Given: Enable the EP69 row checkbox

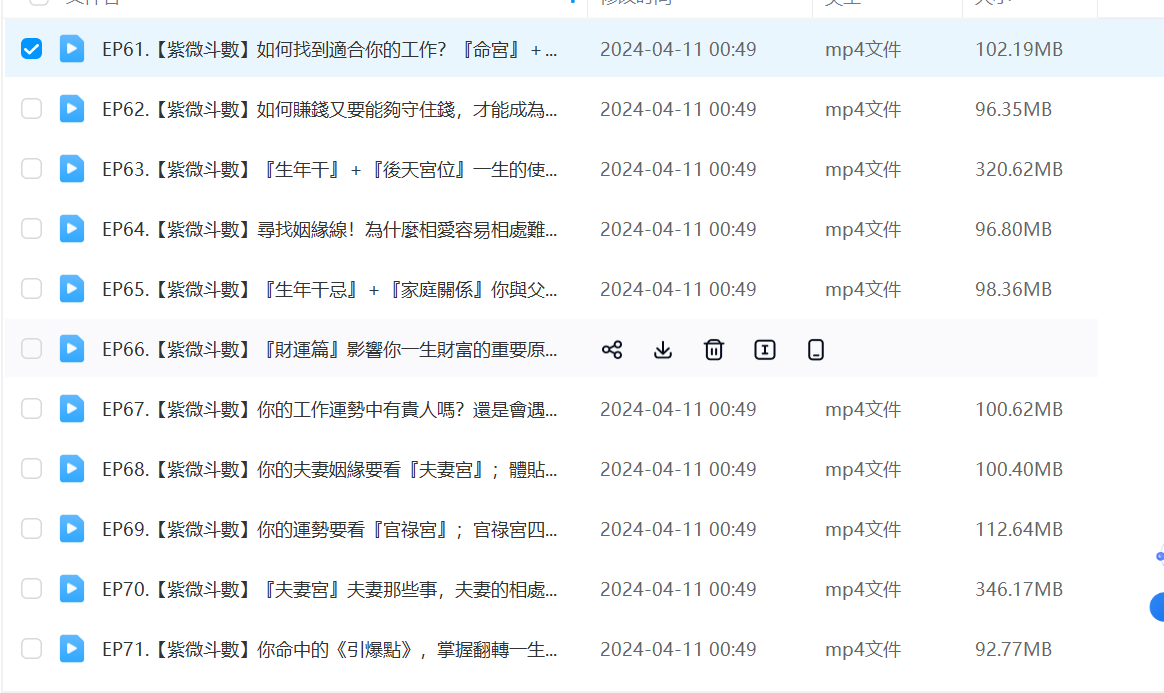Looking at the screenshot, I should coord(32,529).
